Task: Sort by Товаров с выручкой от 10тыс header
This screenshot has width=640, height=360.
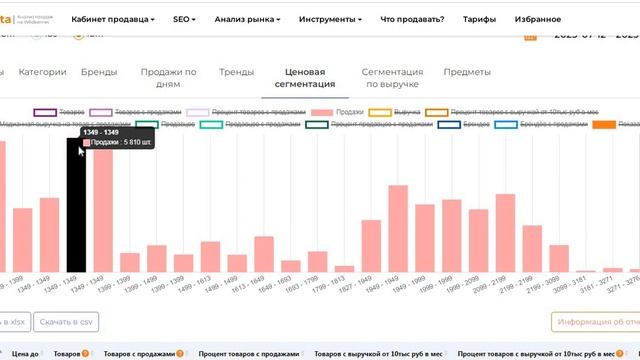Action: click(378, 354)
